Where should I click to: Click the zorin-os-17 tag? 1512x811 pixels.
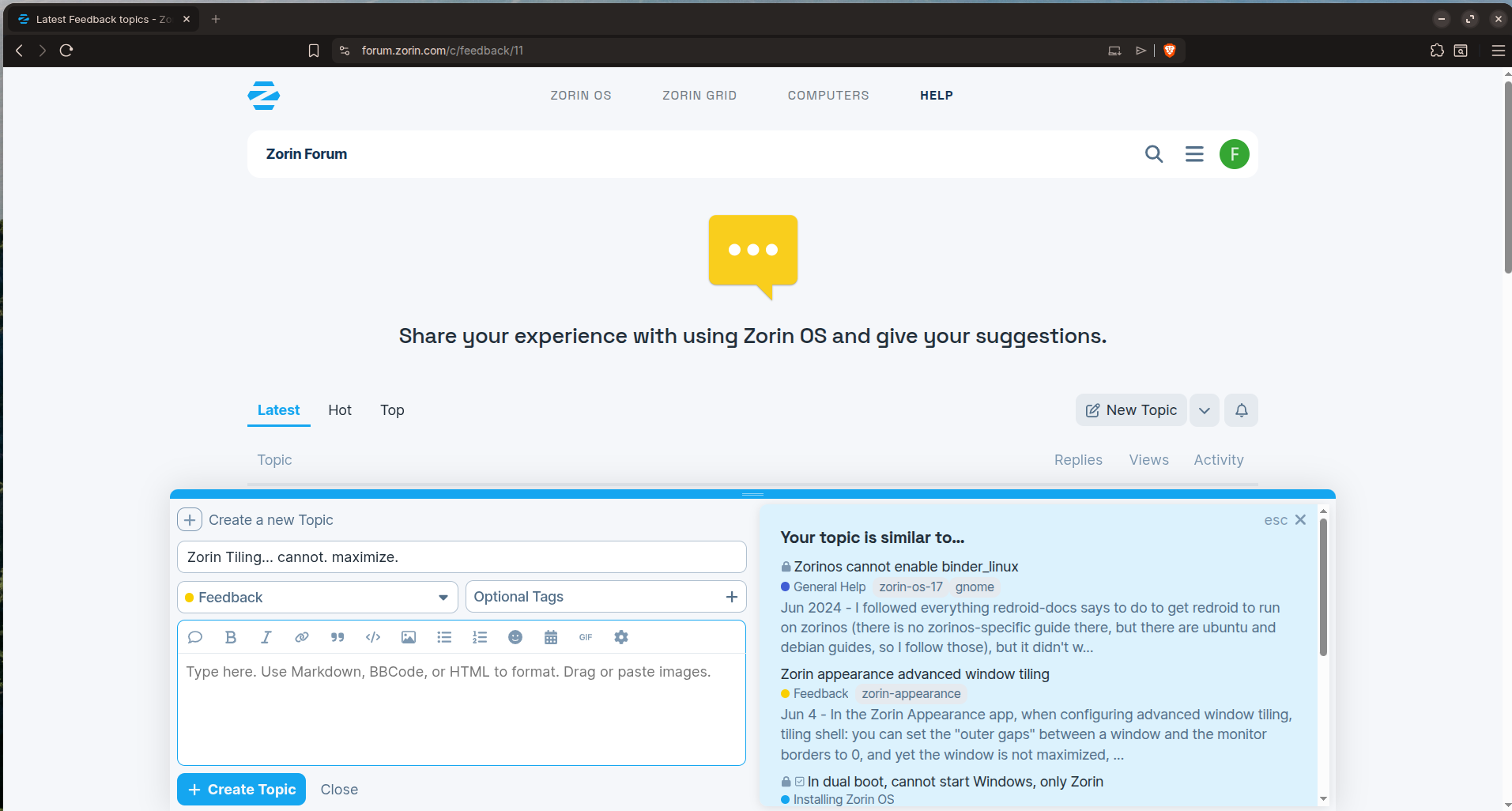(x=911, y=587)
